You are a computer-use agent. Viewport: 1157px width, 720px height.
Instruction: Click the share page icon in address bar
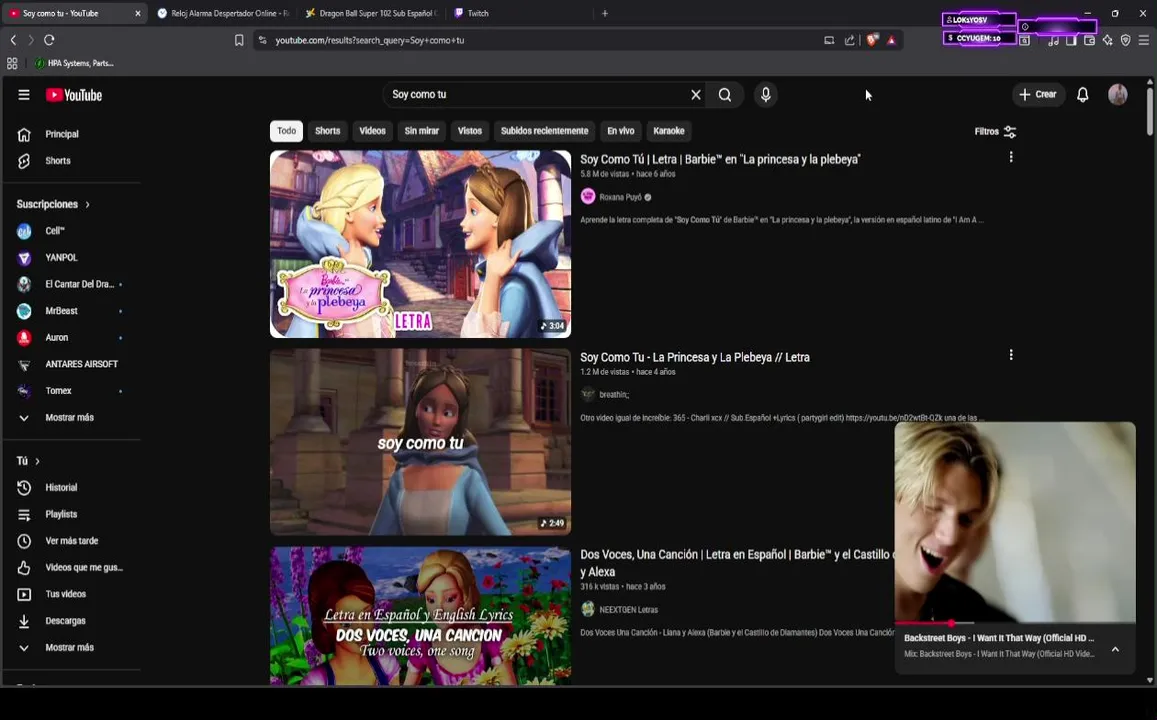(850, 40)
